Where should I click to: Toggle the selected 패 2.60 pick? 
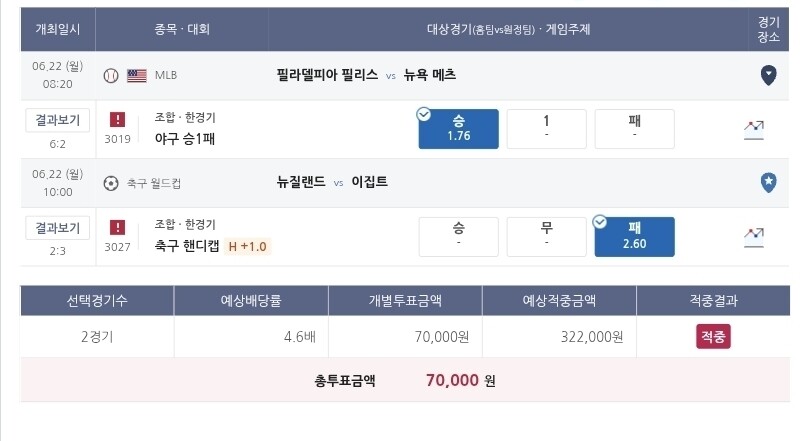click(635, 237)
